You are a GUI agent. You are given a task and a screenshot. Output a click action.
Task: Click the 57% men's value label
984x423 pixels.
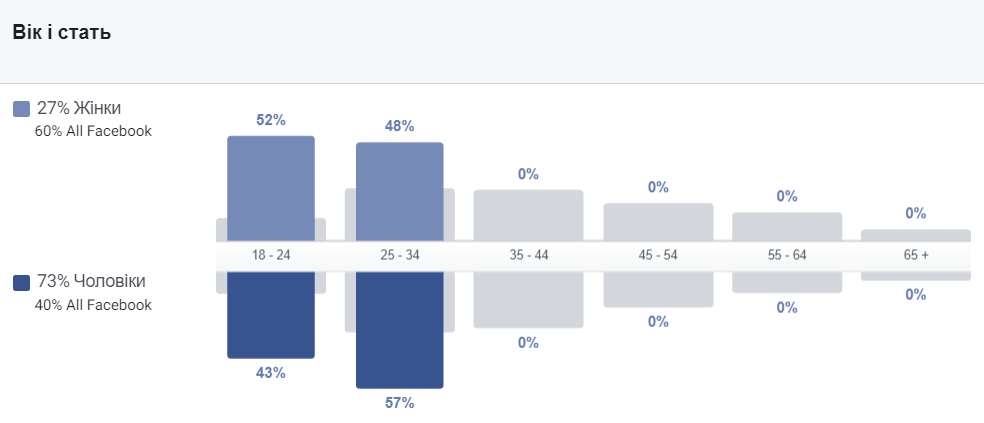400,403
